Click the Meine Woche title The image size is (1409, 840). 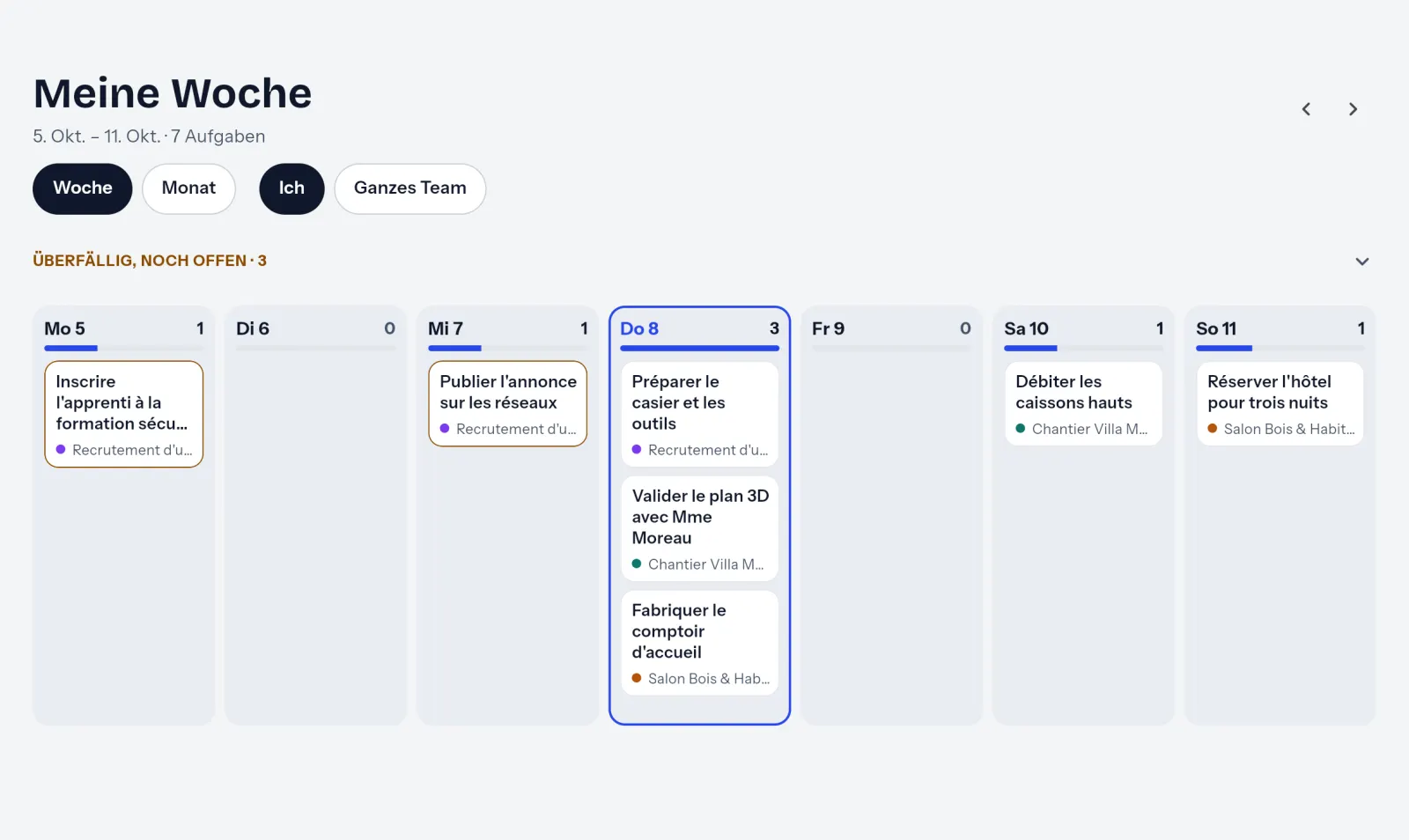173,93
